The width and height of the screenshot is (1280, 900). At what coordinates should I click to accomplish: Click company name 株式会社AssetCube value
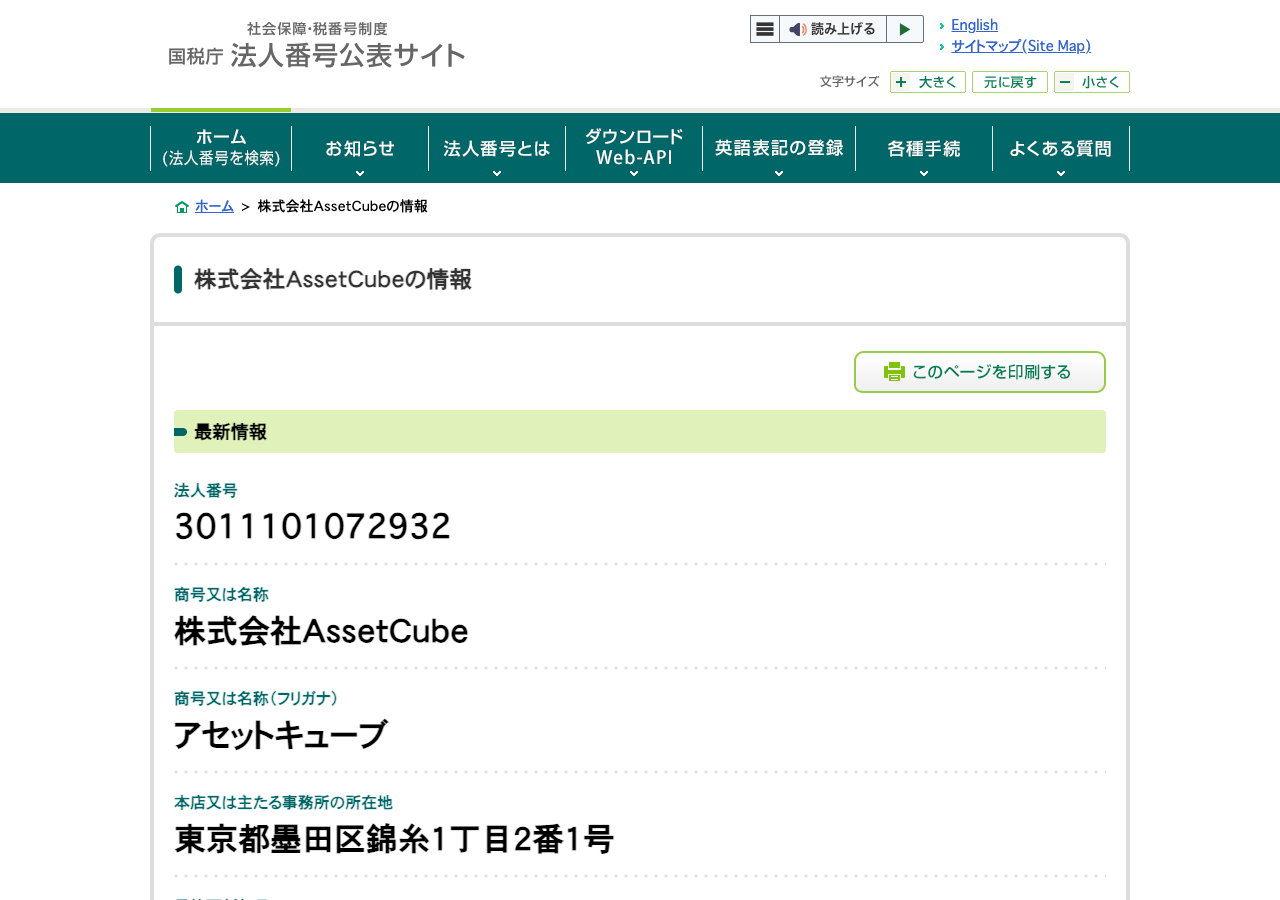click(x=321, y=631)
